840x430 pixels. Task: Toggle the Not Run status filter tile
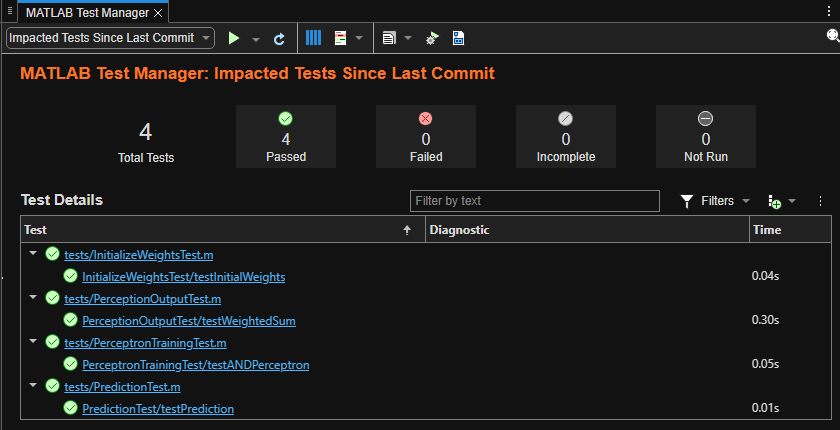[x=706, y=136]
